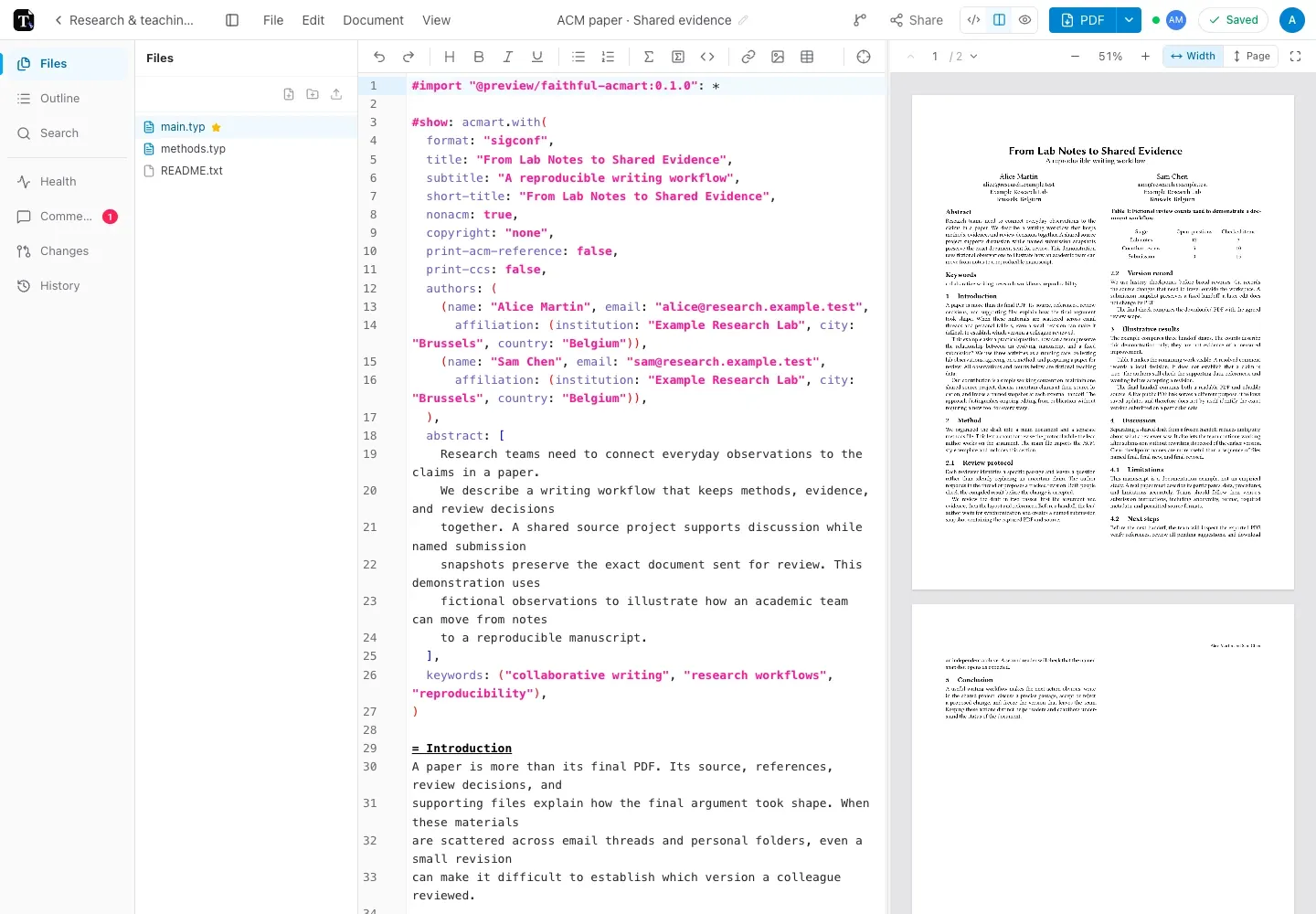Enter fullscreen preview mode
The image size is (1316, 914).
coord(1295,57)
